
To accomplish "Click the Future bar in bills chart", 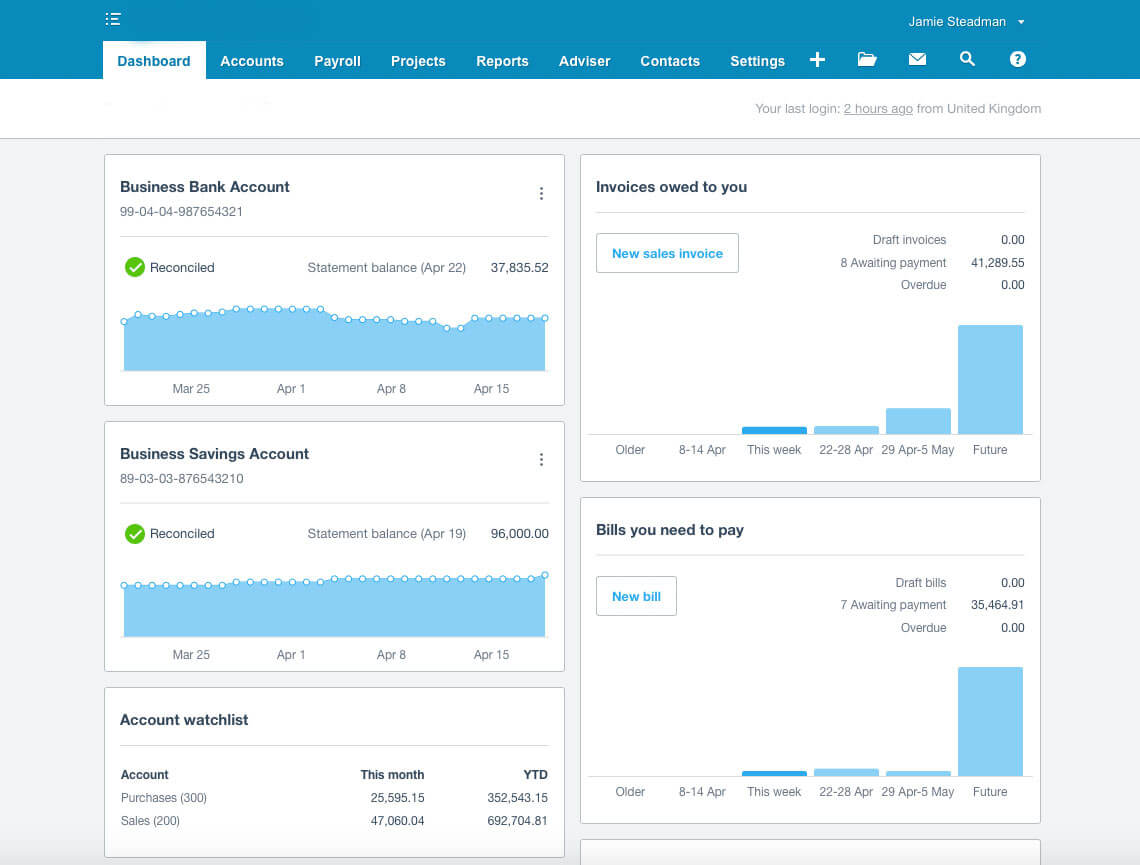I will [x=990, y=721].
